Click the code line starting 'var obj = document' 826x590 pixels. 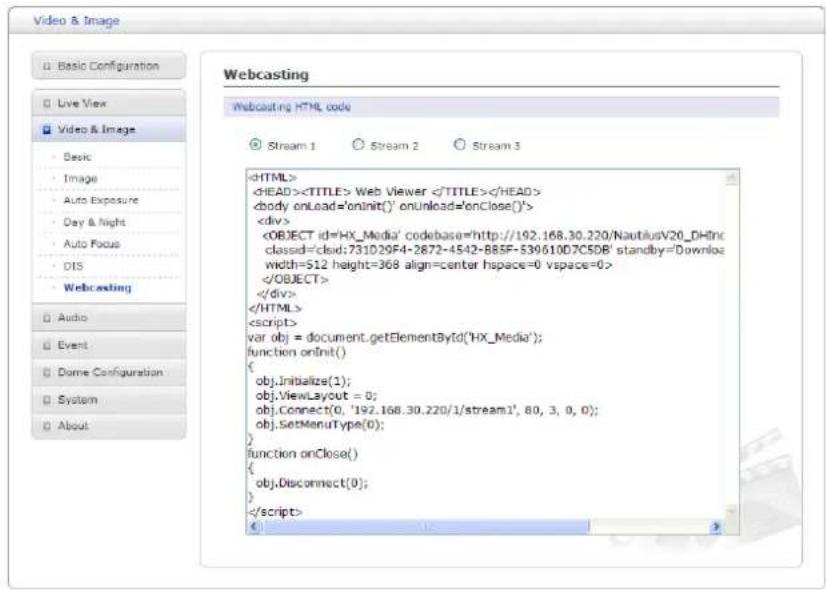click(x=395, y=337)
